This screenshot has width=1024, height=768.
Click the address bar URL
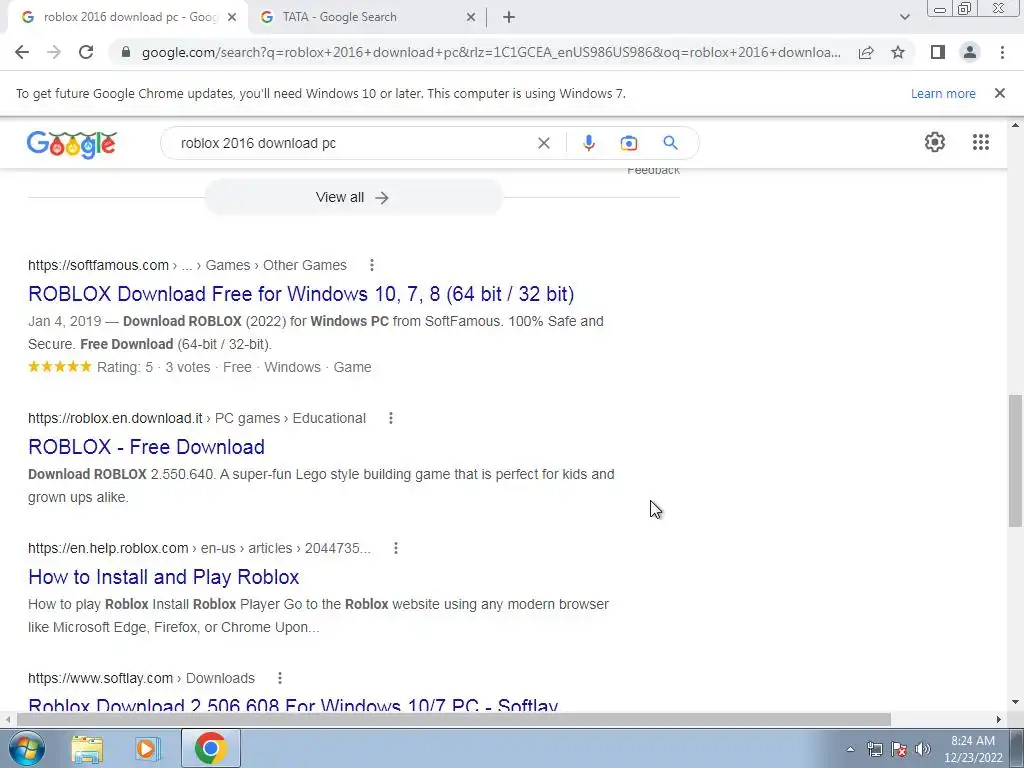(x=491, y=52)
